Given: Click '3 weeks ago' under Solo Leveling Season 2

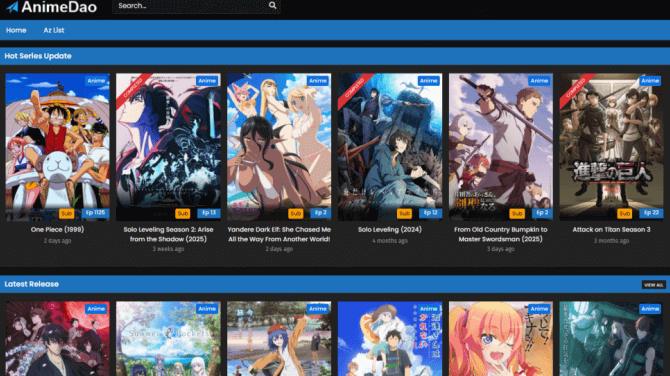Looking at the screenshot, I should (x=168, y=249).
